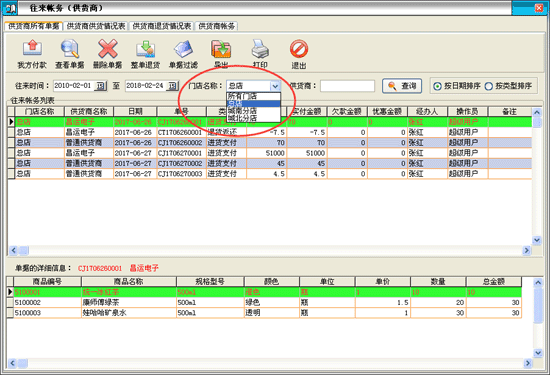Select the 整单退货 return icon
The image size is (550, 375).
click(146, 48)
